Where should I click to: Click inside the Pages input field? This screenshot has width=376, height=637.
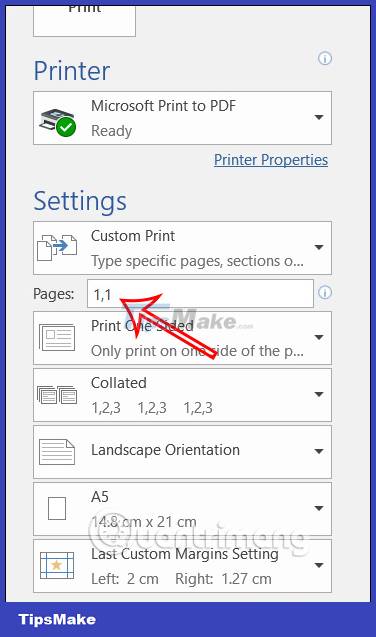point(200,293)
